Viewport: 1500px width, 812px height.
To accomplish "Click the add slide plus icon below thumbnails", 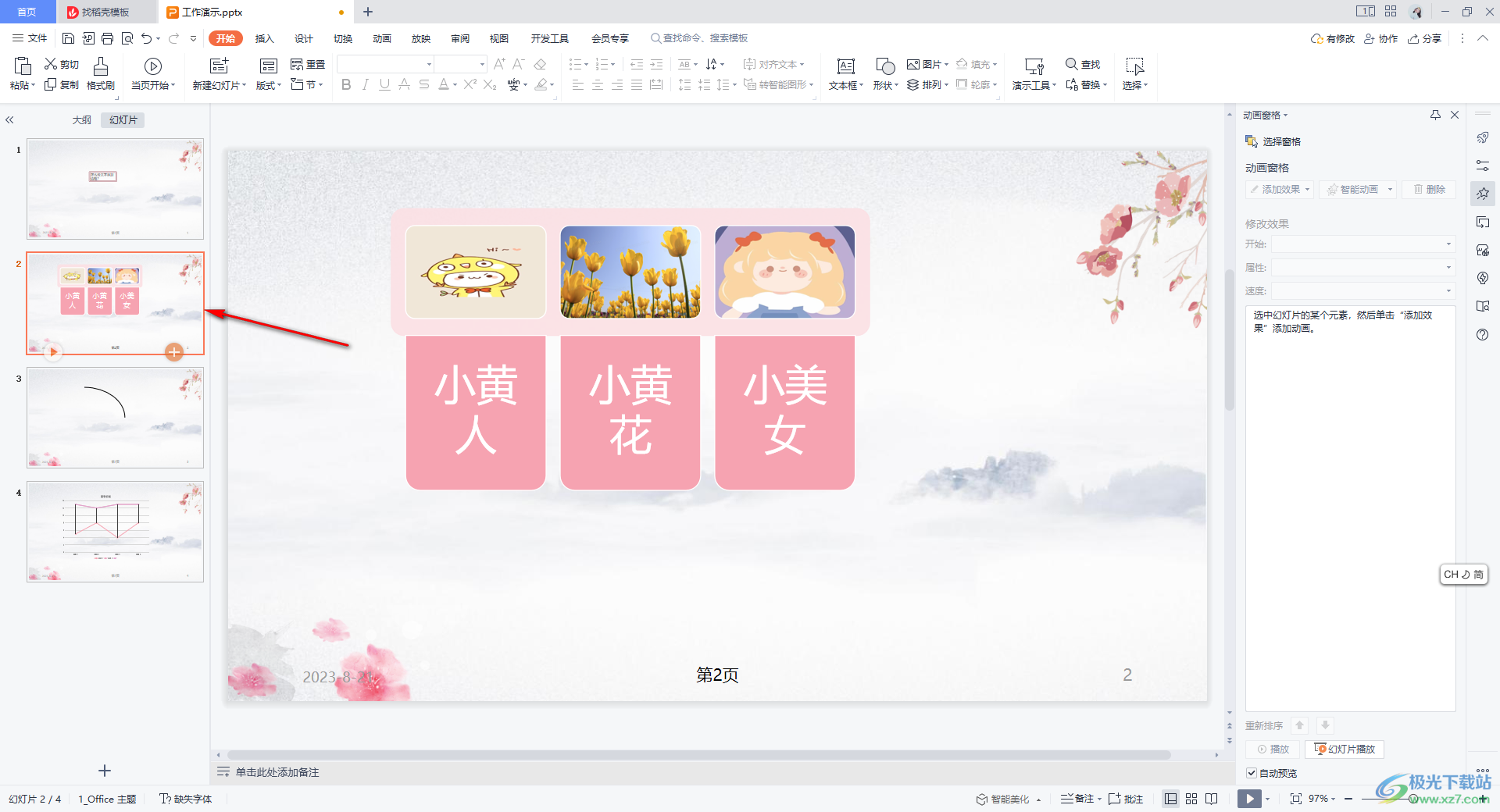I will pos(105,771).
